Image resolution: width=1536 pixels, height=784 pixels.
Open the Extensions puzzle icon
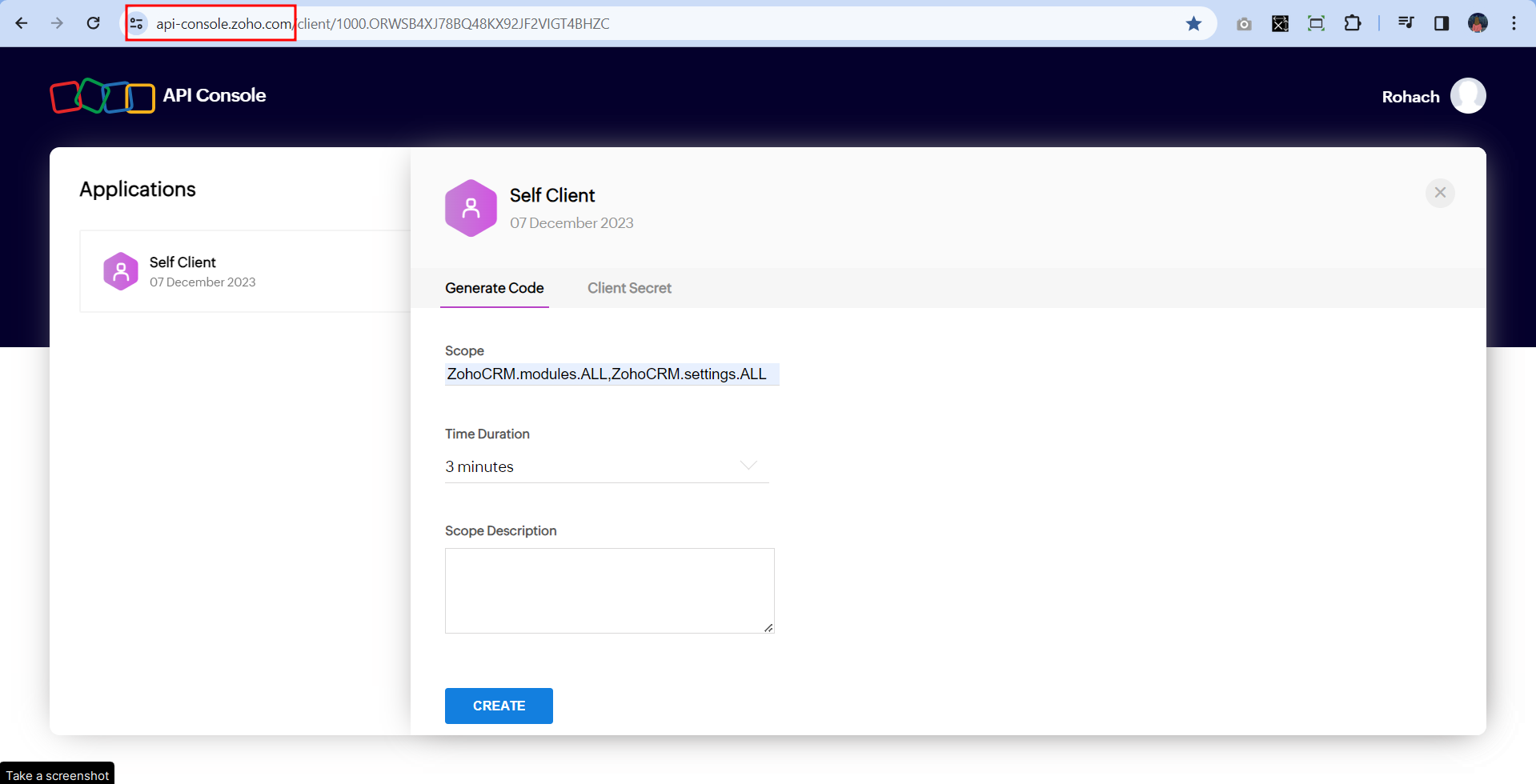pyautogui.click(x=1352, y=23)
